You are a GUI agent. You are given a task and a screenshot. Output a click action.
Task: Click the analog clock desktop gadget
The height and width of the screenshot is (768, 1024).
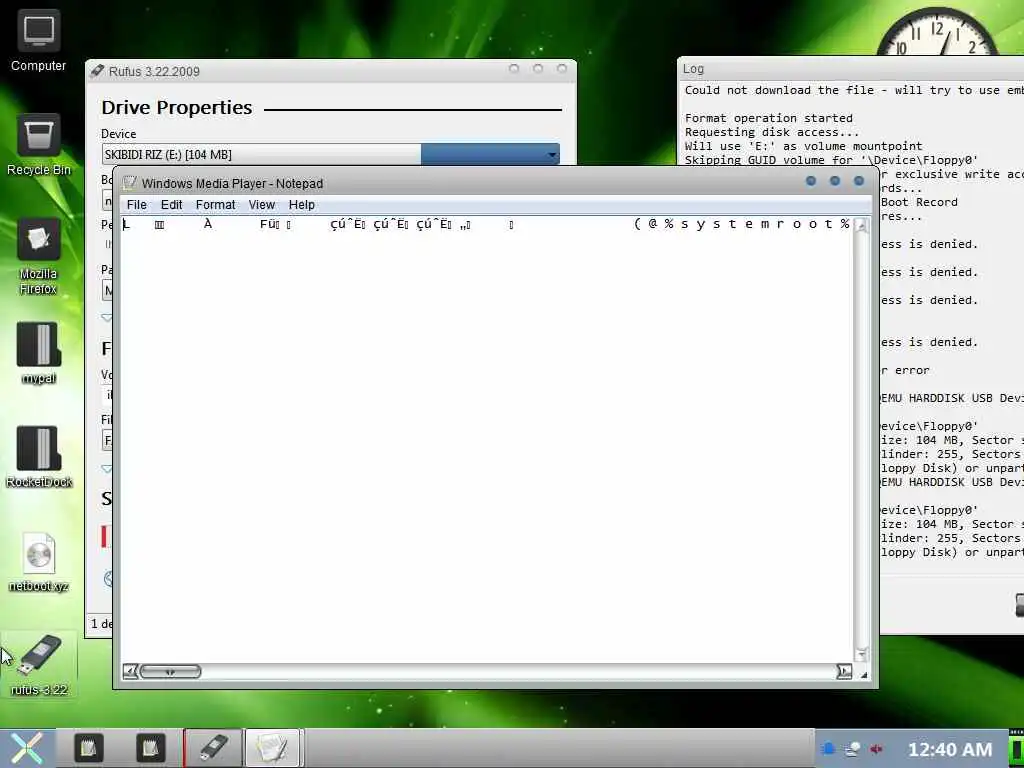(937, 31)
